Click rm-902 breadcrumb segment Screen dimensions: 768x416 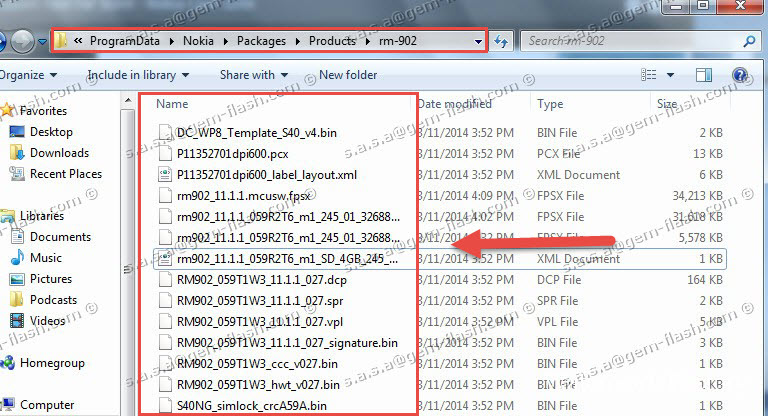[398, 41]
